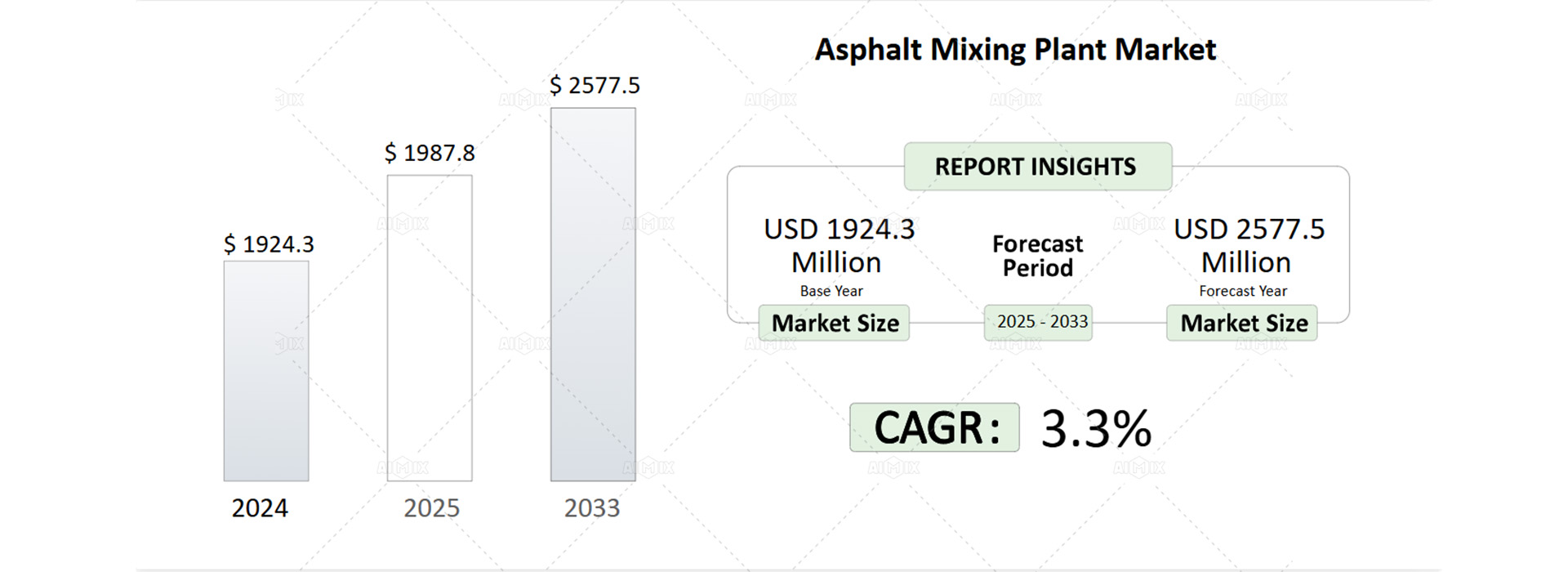Click the 2025 axis year label
The height and width of the screenshot is (572, 1568).
coord(431,508)
